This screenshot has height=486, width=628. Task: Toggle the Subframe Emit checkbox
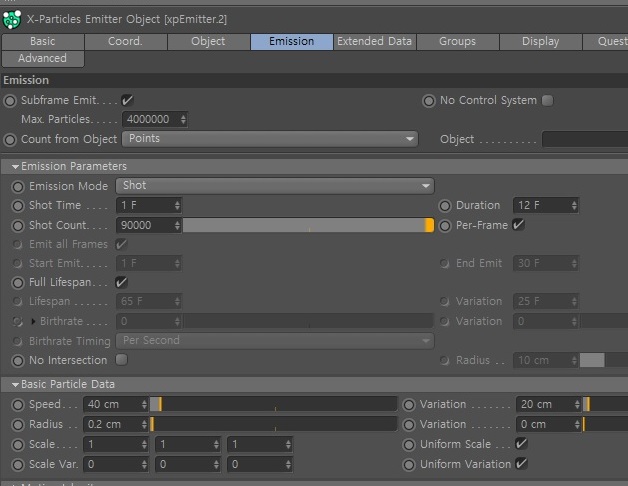[128, 100]
